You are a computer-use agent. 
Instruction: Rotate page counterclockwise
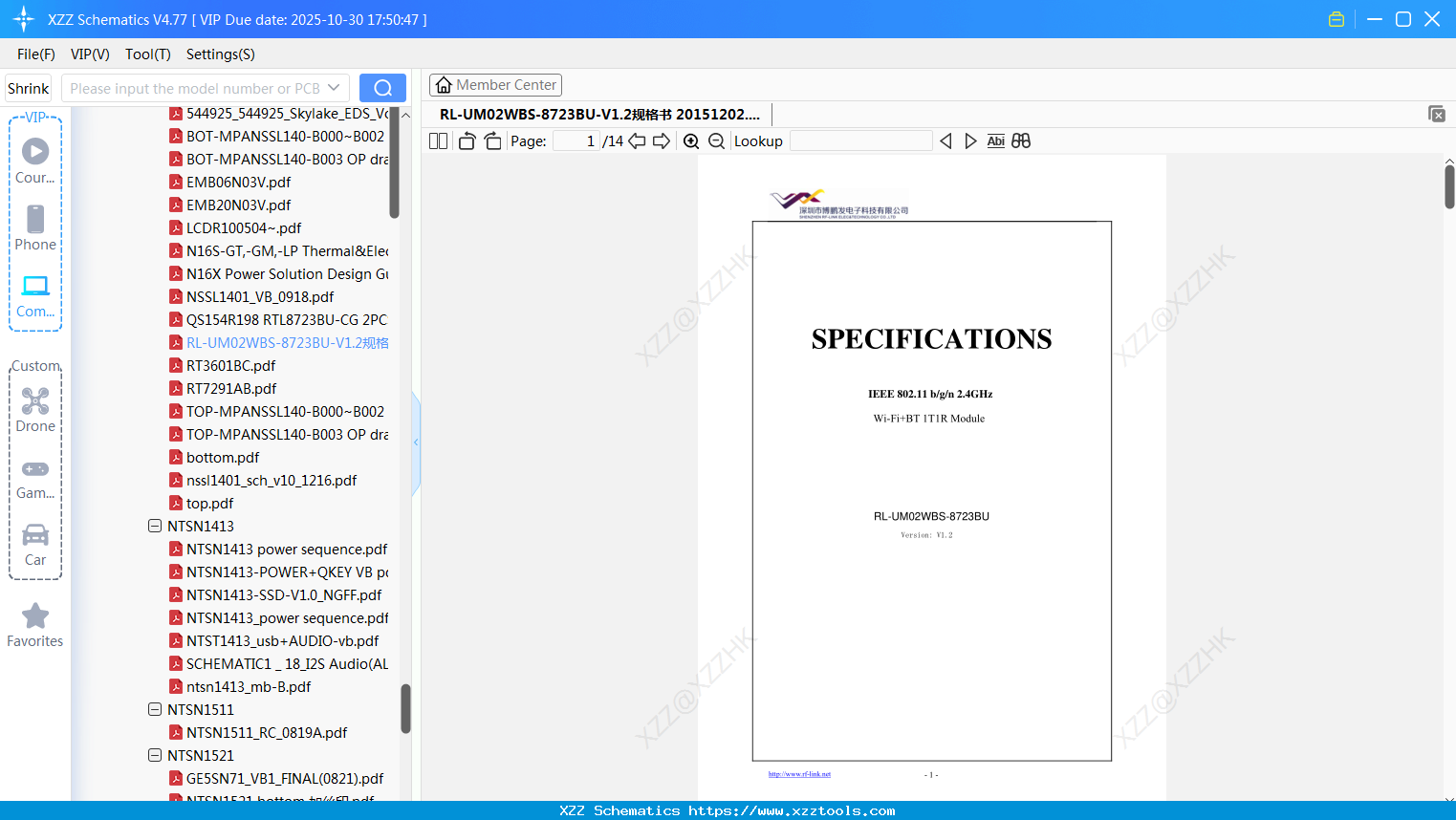click(467, 141)
